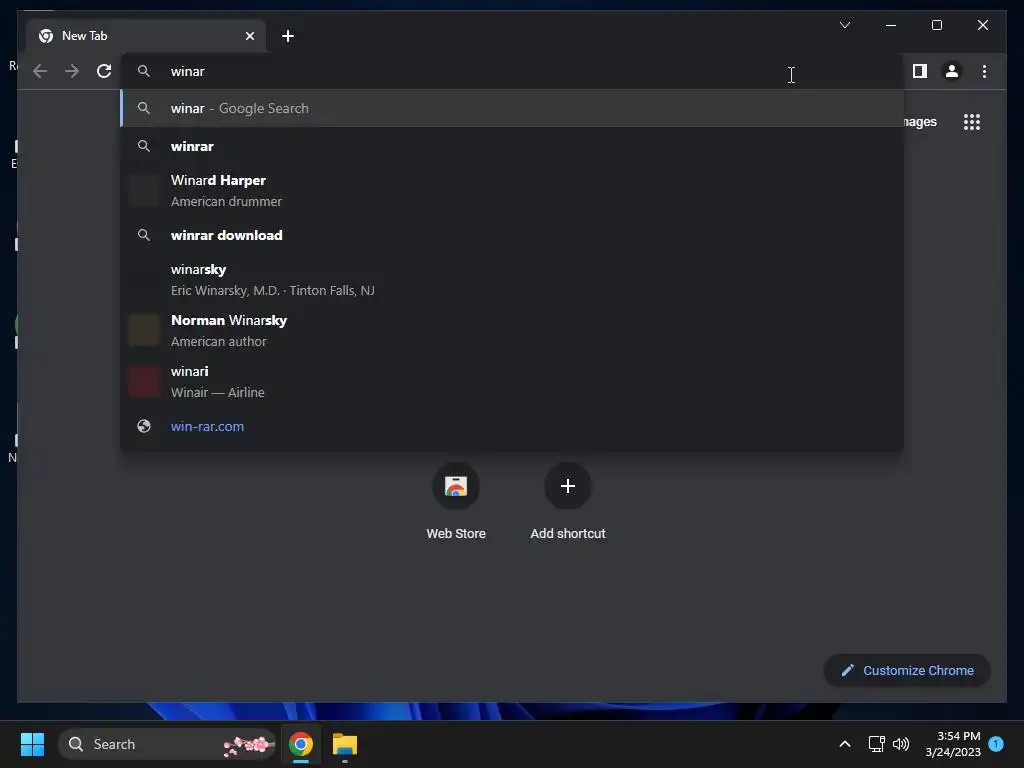The image size is (1024, 768).
Task: Go back with the back arrow
Action: coord(40,71)
